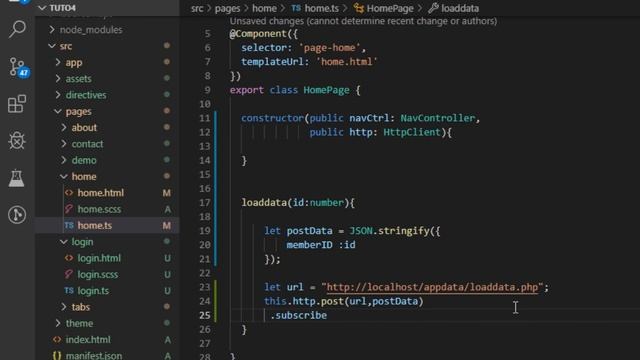
Task: Click the loaddata method declaration
Action: click(264, 203)
